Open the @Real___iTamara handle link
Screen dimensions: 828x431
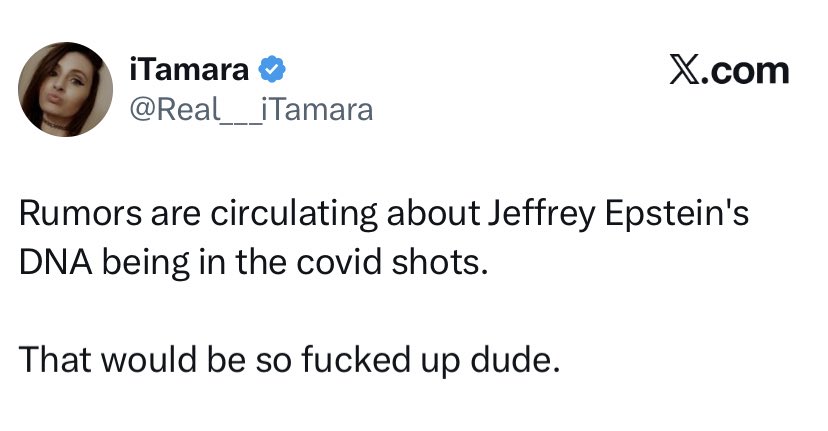[x=251, y=109]
